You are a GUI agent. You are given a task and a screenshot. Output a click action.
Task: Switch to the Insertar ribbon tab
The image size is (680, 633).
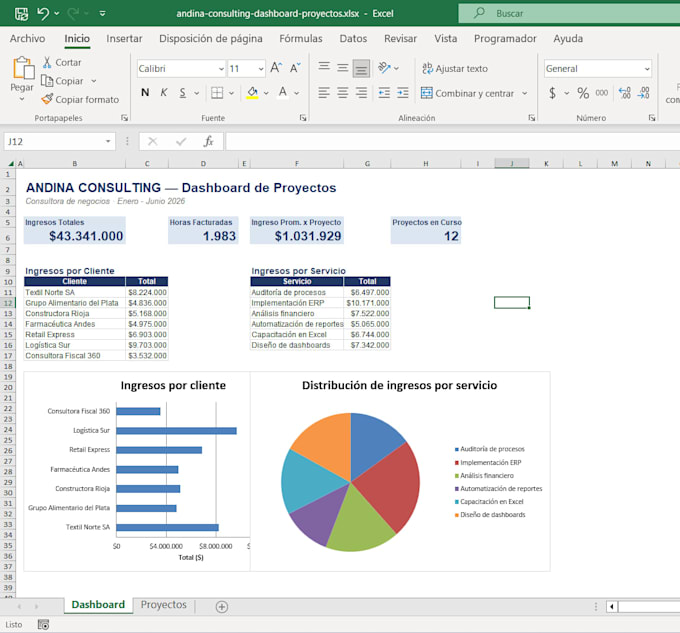tap(124, 39)
